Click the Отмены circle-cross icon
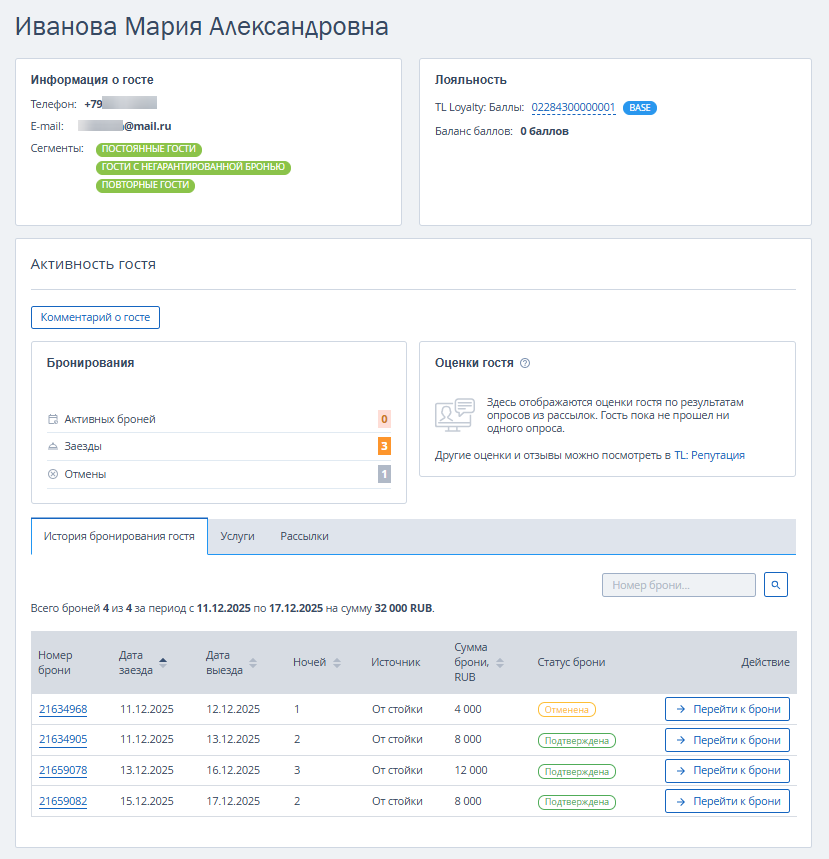The height and width of the screenshot is (859, 829). click(53, 474)
